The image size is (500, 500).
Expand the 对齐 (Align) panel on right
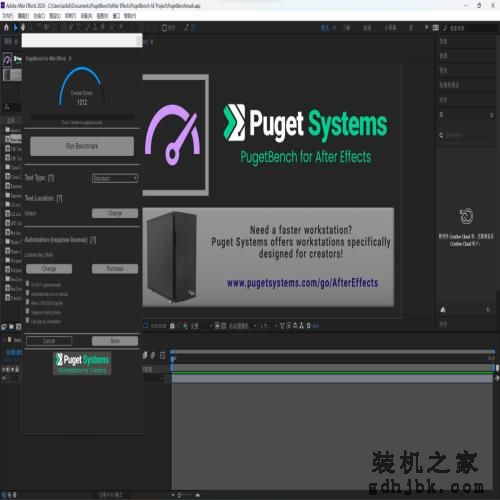[443, 100]
